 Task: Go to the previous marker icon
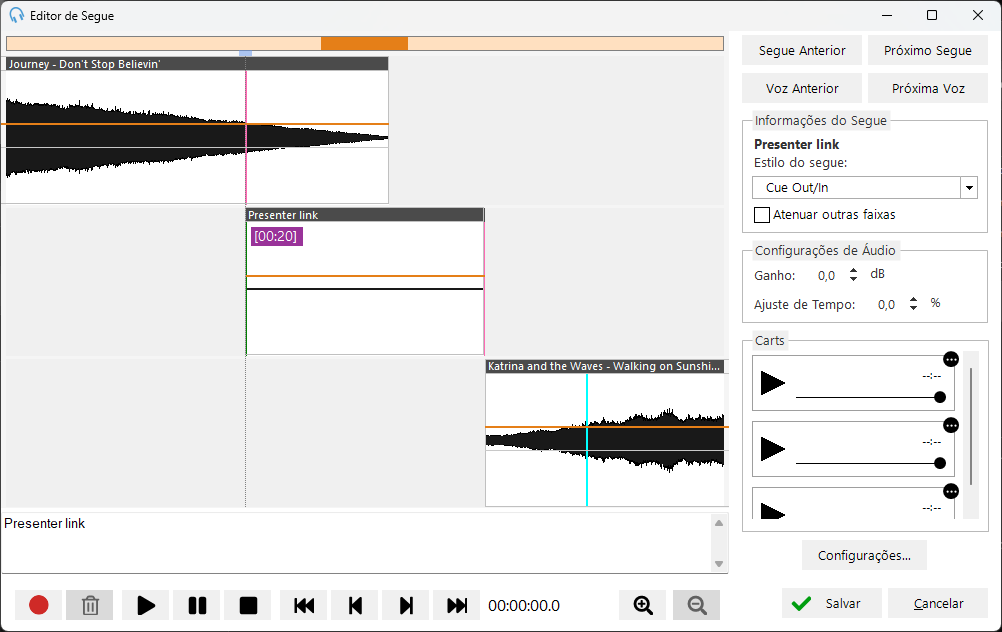(355, 605)
